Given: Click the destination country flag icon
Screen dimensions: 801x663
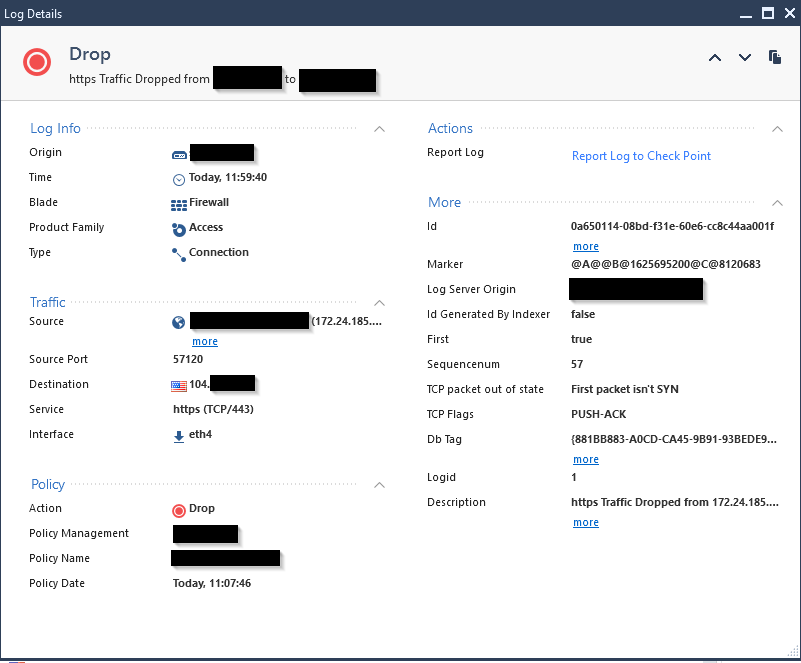Looking at the screenshot, I should pos(179,385).
